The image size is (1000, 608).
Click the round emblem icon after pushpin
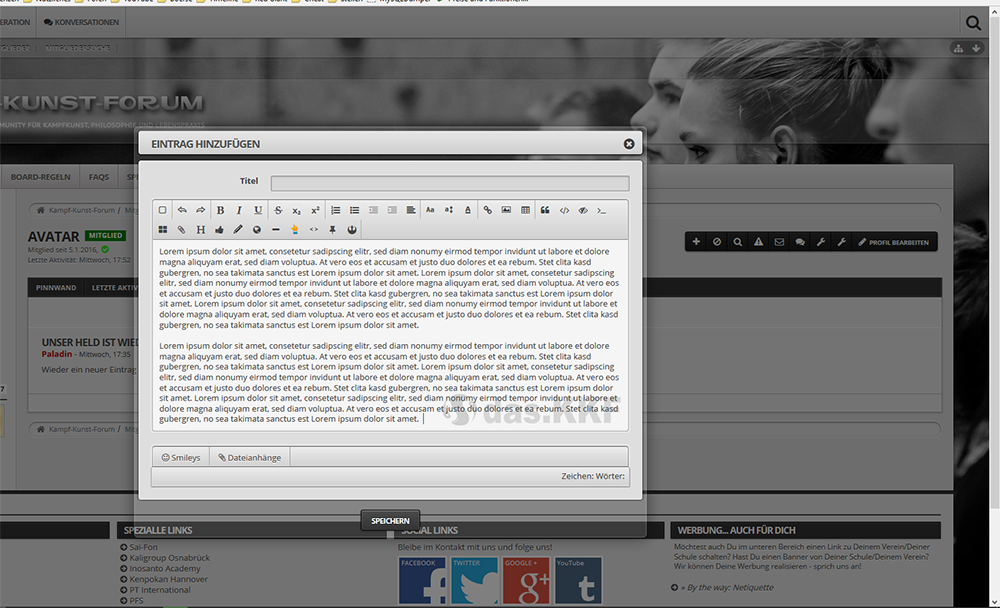(351, 229)
